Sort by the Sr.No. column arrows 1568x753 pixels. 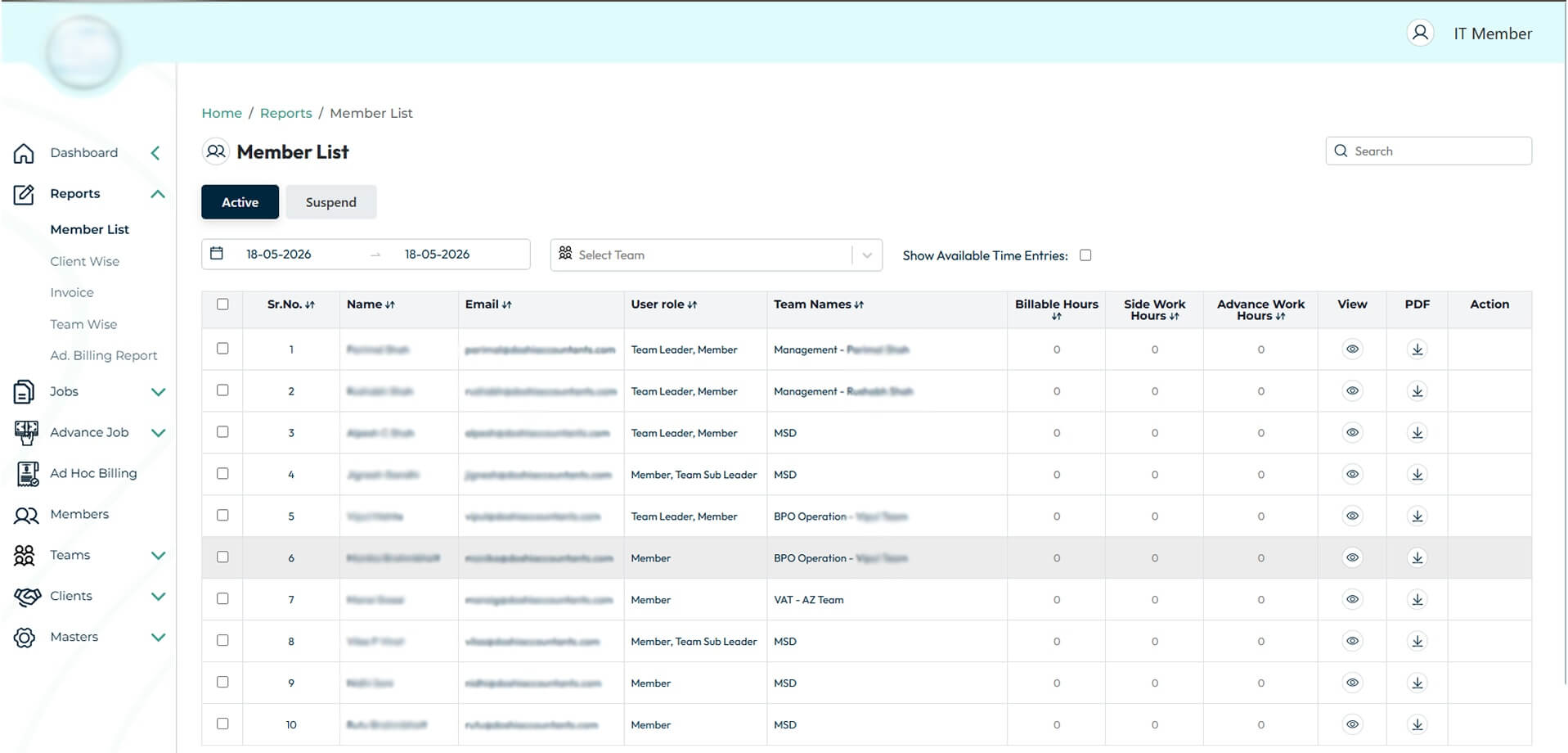coord(310,305)
